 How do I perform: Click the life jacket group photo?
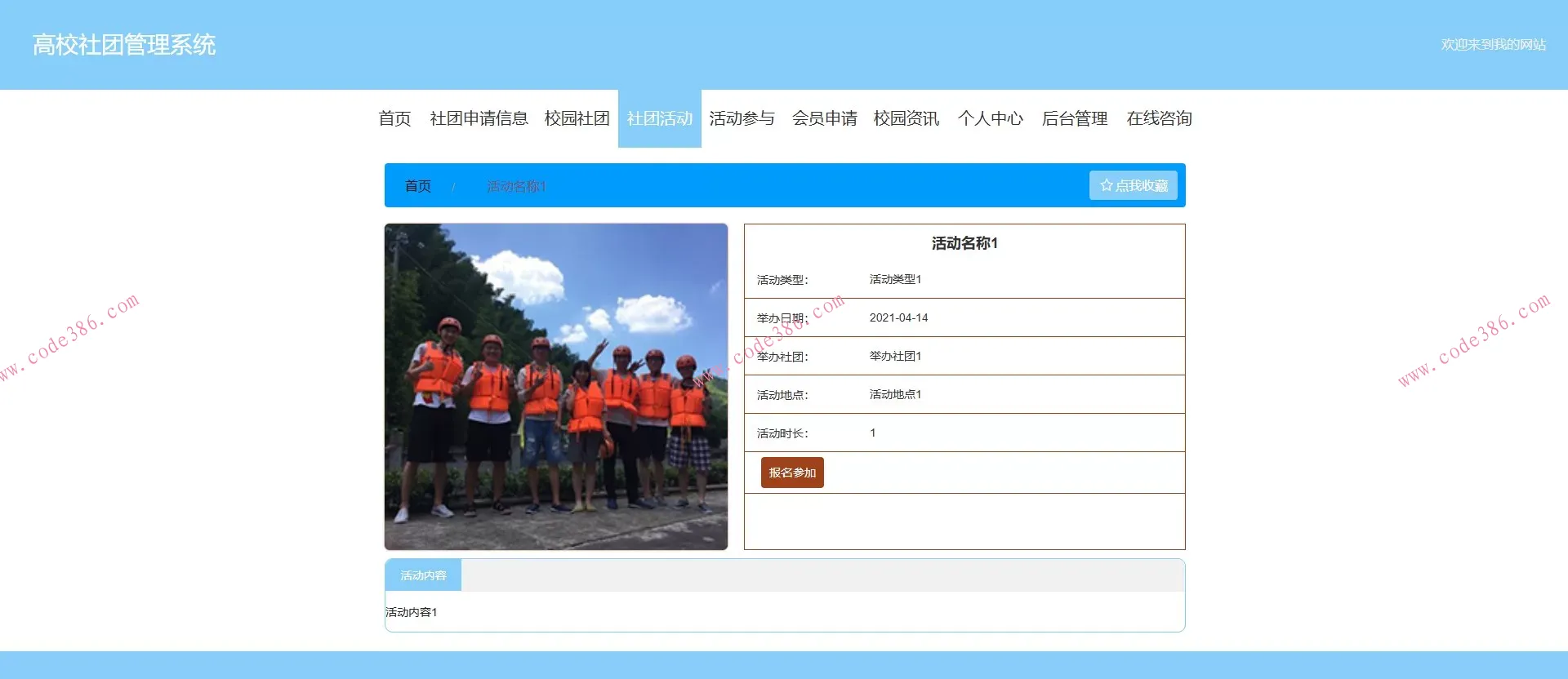pyautogui.click(x=555, y=387)
